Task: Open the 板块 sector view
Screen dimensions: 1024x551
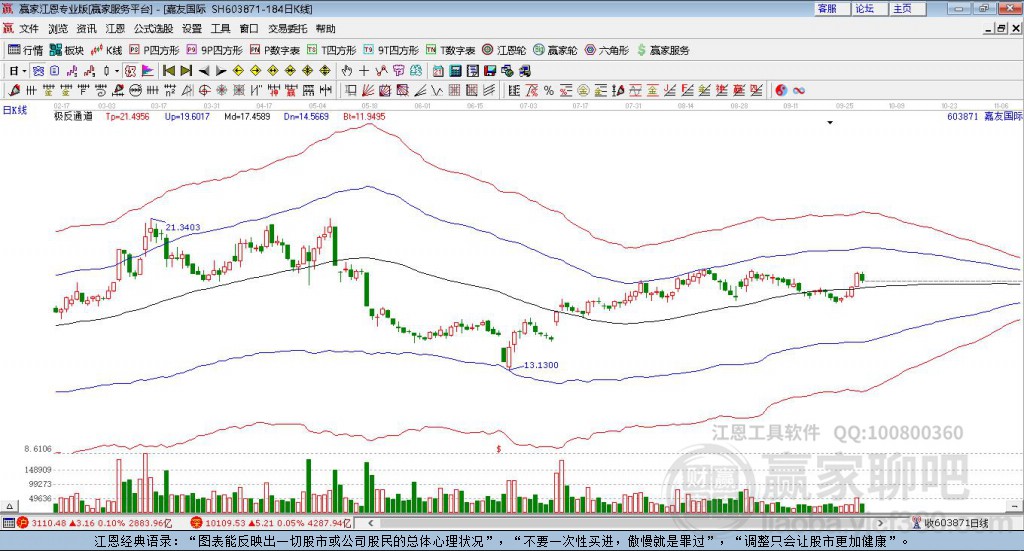Action: pyautogui.click(x=67, y=50)
